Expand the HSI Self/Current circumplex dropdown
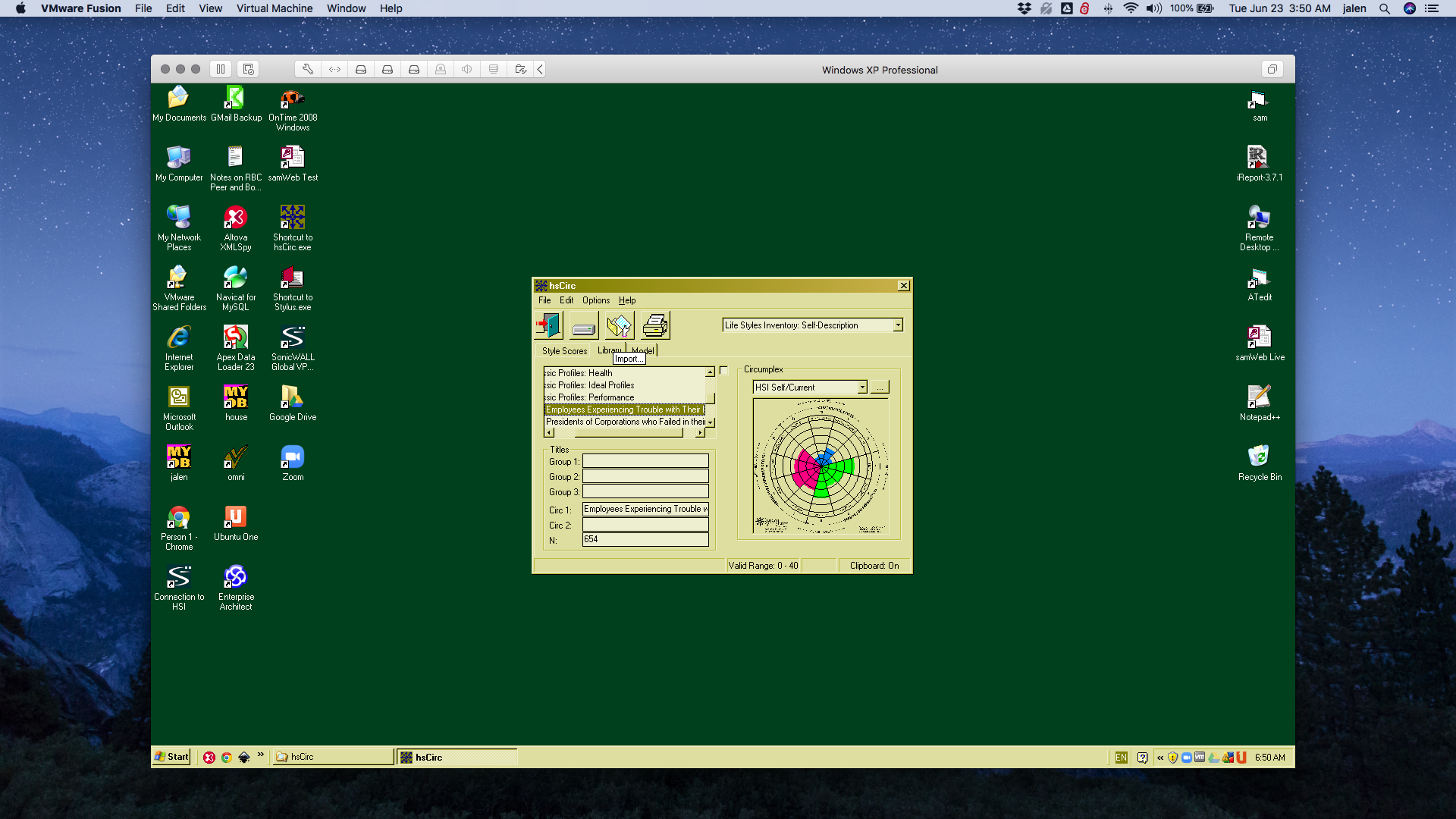1456x819 pixels. pyautogui.click(x=862, y=388)
